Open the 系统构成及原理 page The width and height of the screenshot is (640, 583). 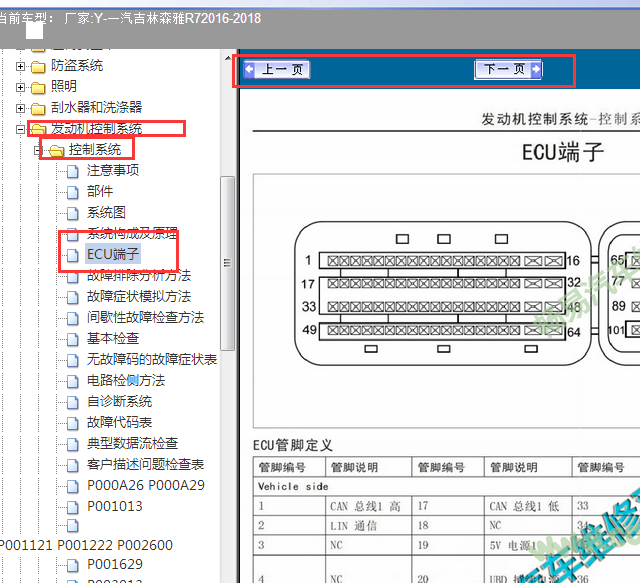pyautogui.click(x=132, y=234)
